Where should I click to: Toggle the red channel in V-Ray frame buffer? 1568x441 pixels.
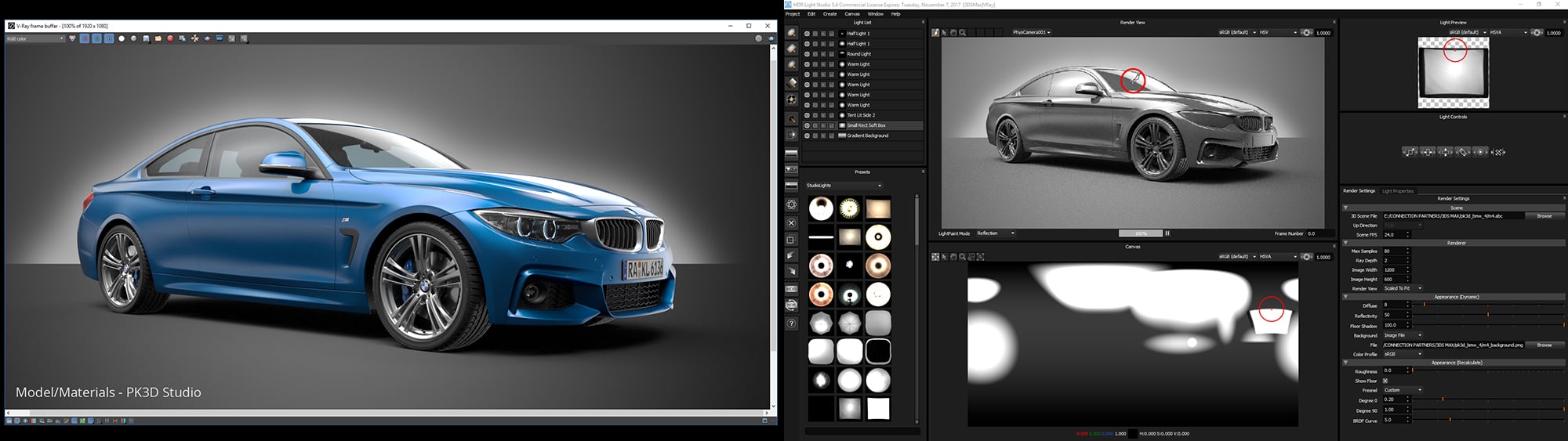85,38
